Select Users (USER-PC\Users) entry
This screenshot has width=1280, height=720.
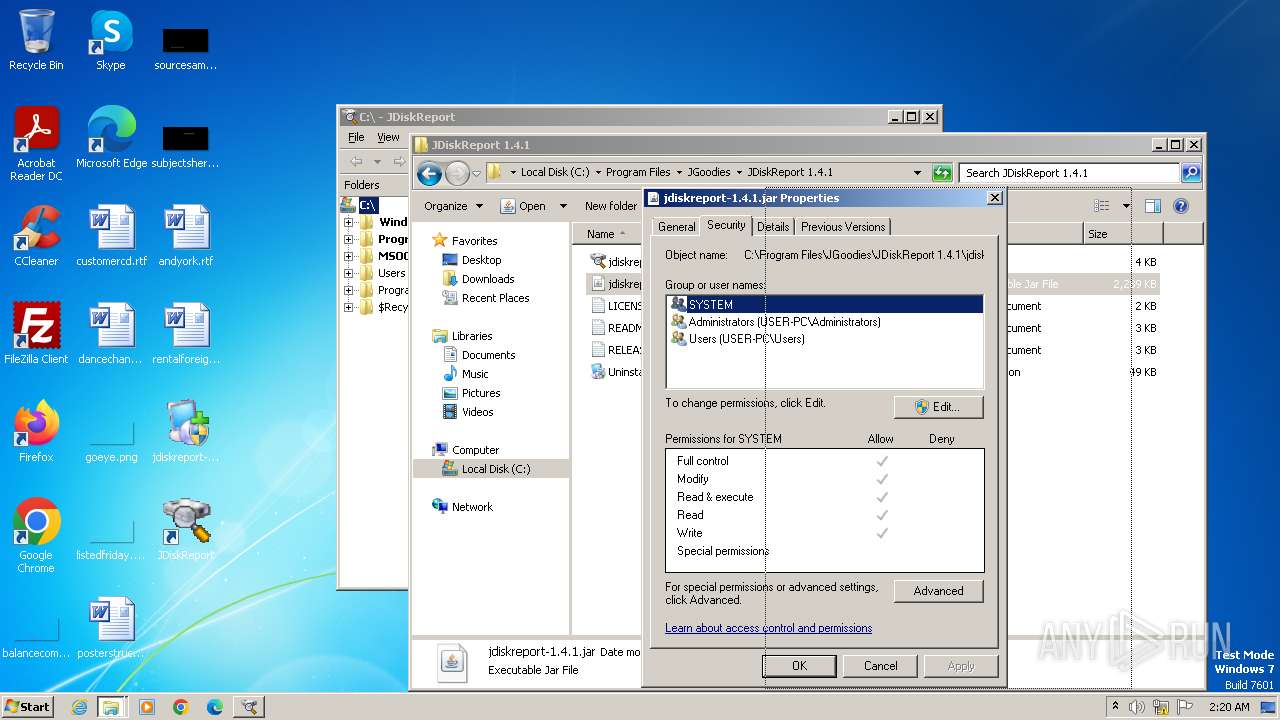pos(738,339)
